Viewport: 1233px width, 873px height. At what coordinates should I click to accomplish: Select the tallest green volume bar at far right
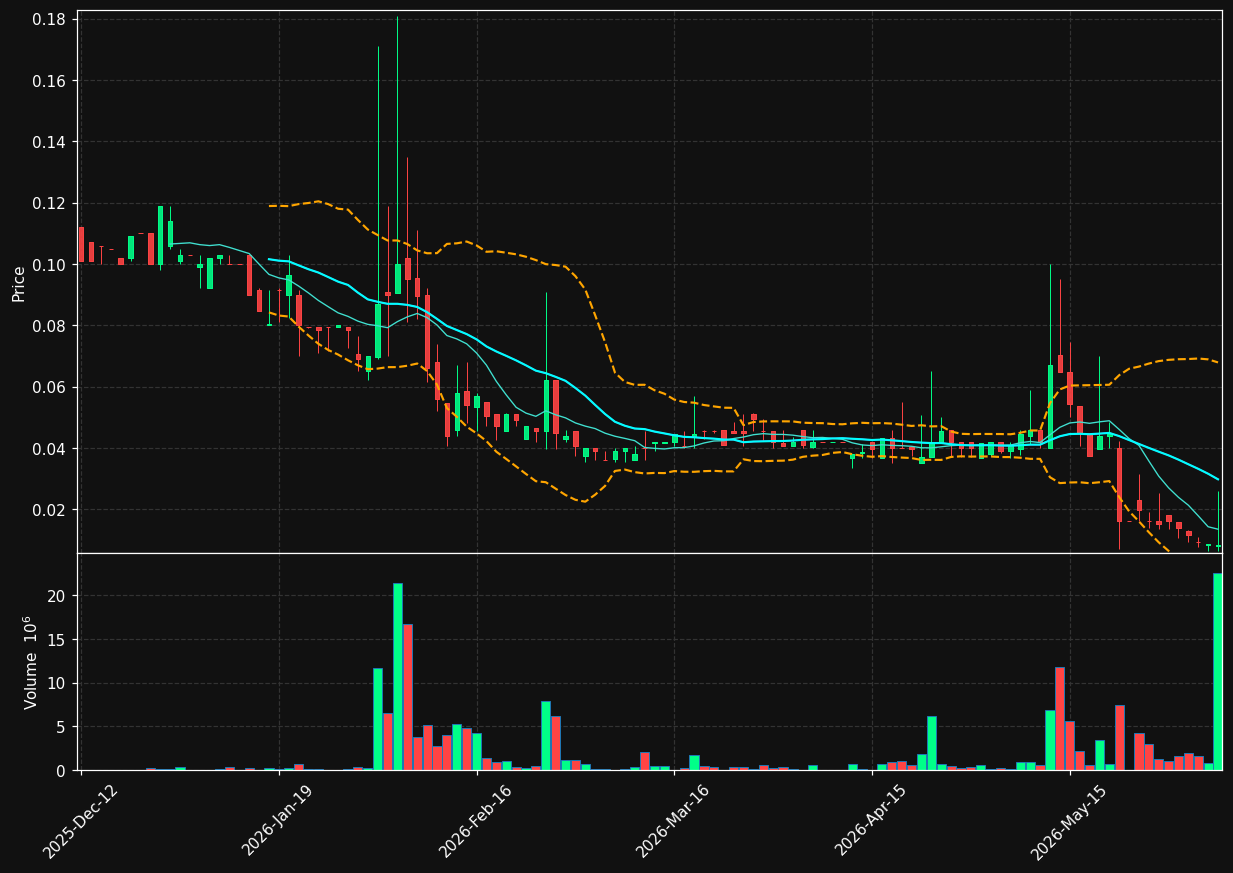[1218, 672]
